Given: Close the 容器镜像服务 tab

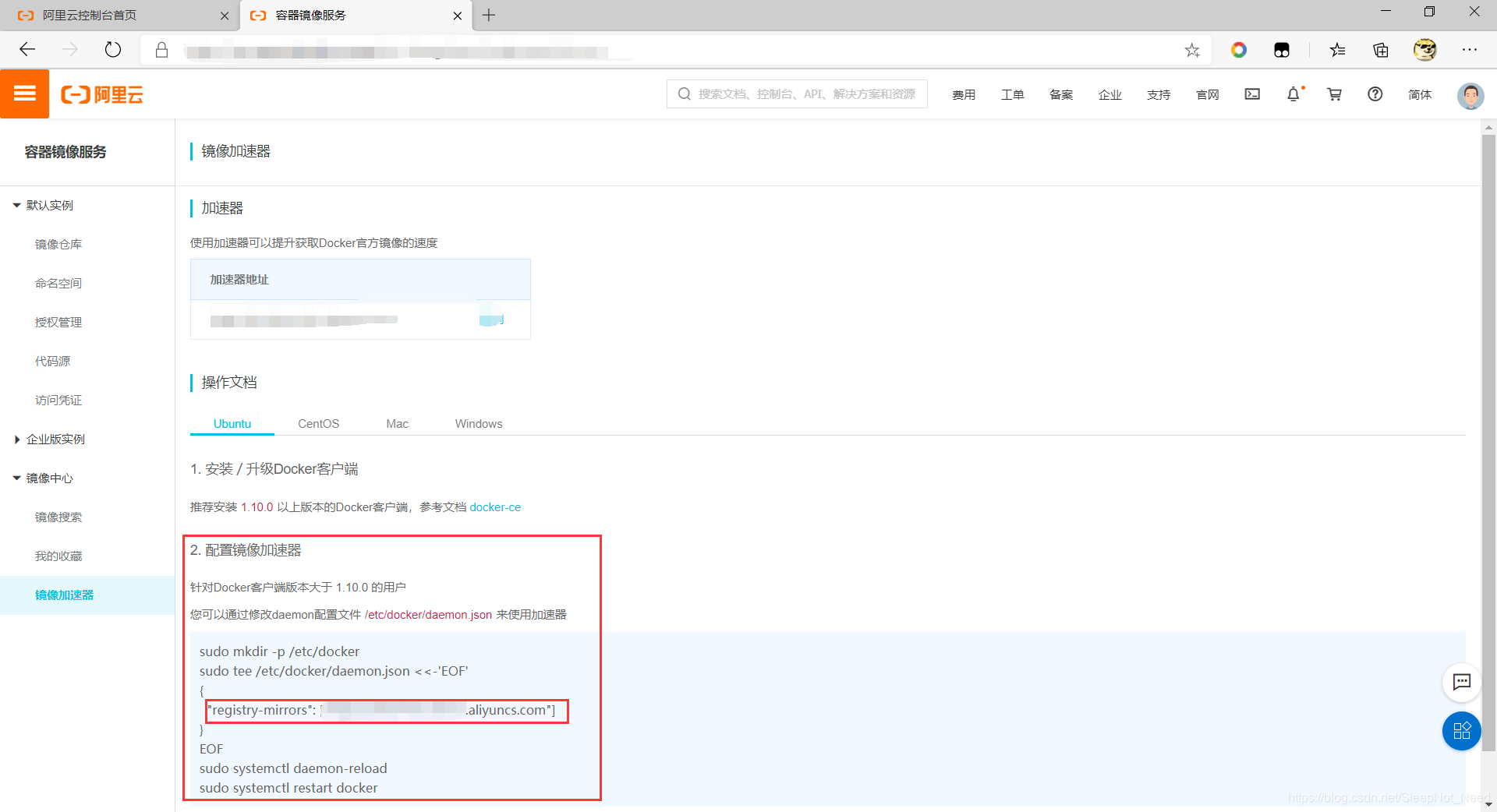Looking at the screenshot, I should click(x=458, y=16).
